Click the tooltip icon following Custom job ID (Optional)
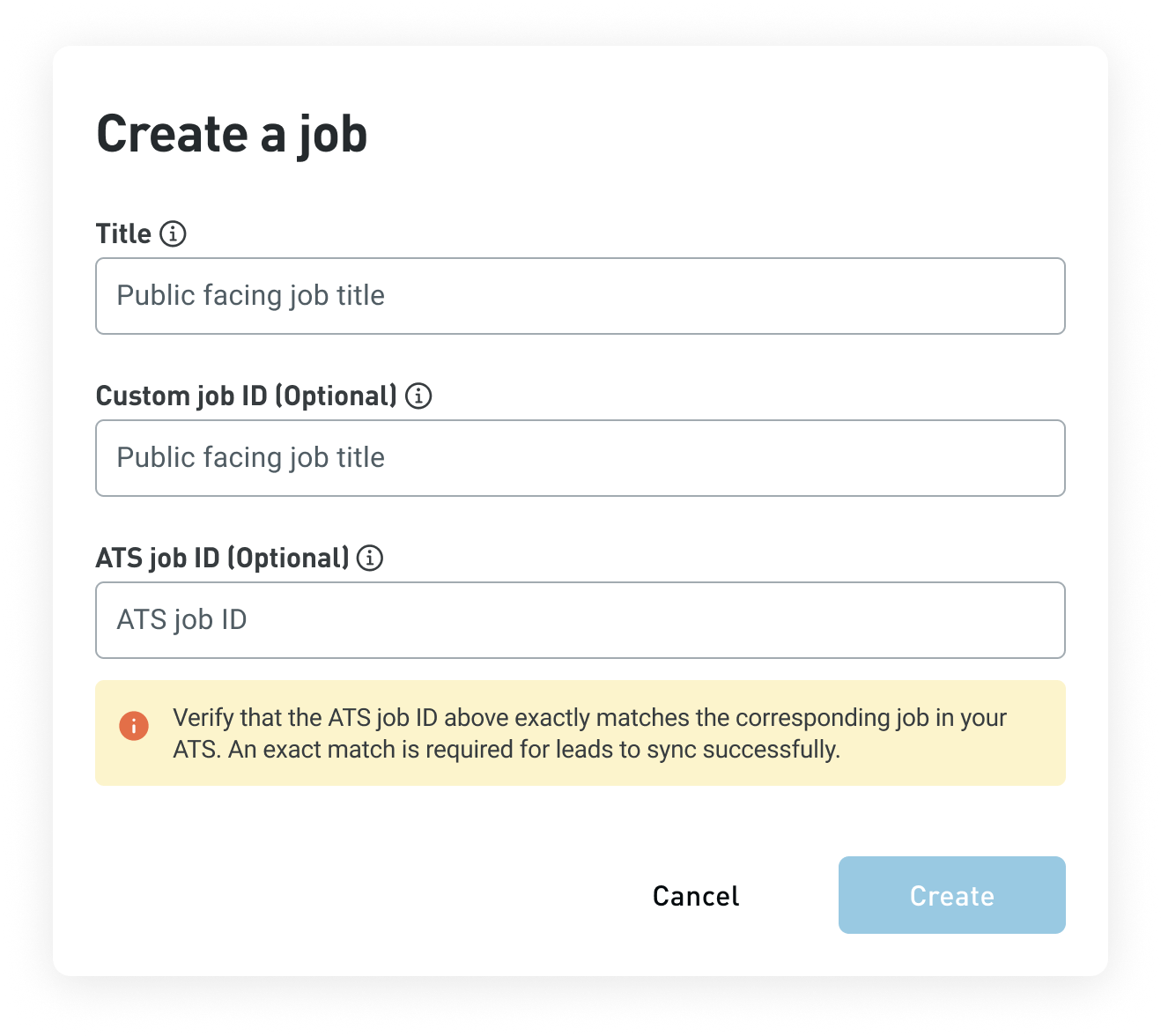 pyautogui.click(x=418, y=396)
